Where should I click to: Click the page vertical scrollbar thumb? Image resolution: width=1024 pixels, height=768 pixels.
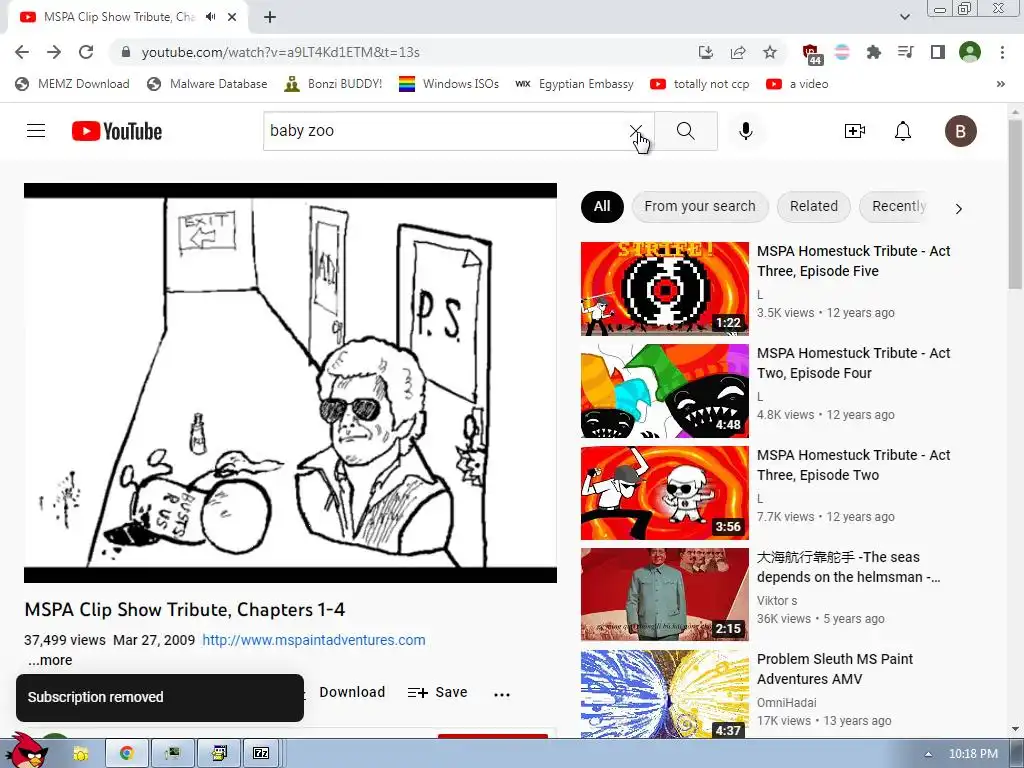(x=1016, y=204)
